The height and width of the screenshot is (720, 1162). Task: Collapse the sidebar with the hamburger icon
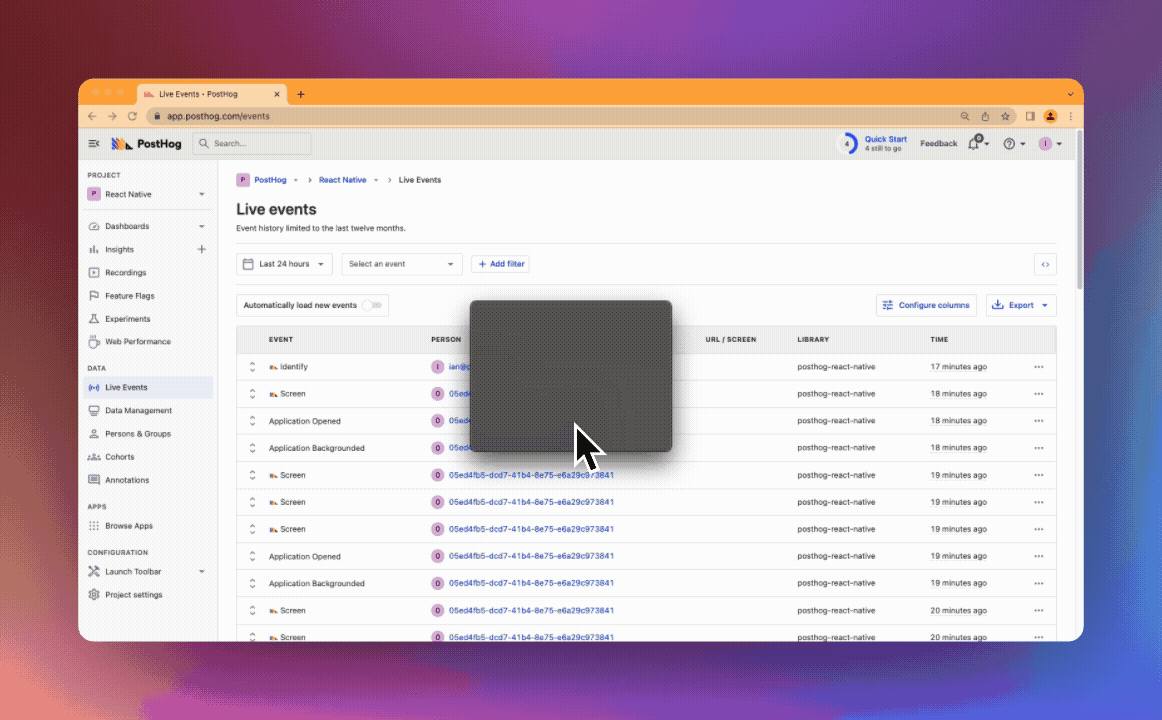click(94, 144)
